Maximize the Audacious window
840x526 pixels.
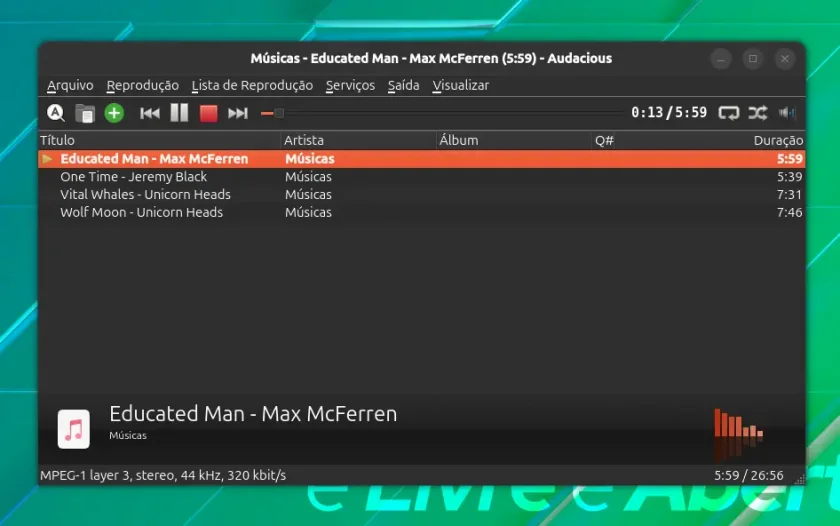(x=753, y=59)
